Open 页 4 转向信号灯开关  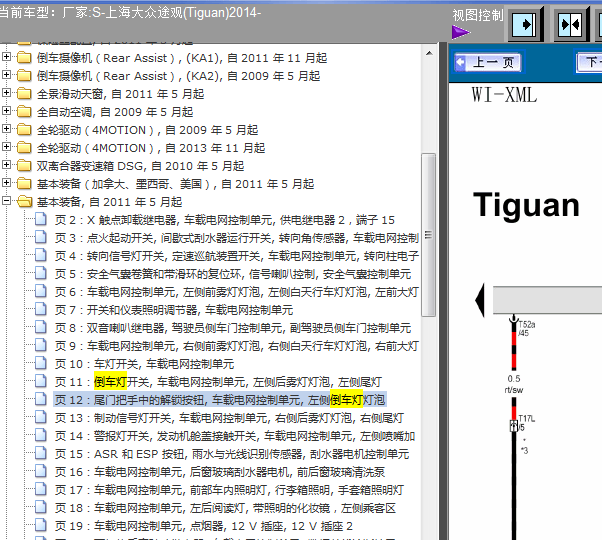click(236, 256)
